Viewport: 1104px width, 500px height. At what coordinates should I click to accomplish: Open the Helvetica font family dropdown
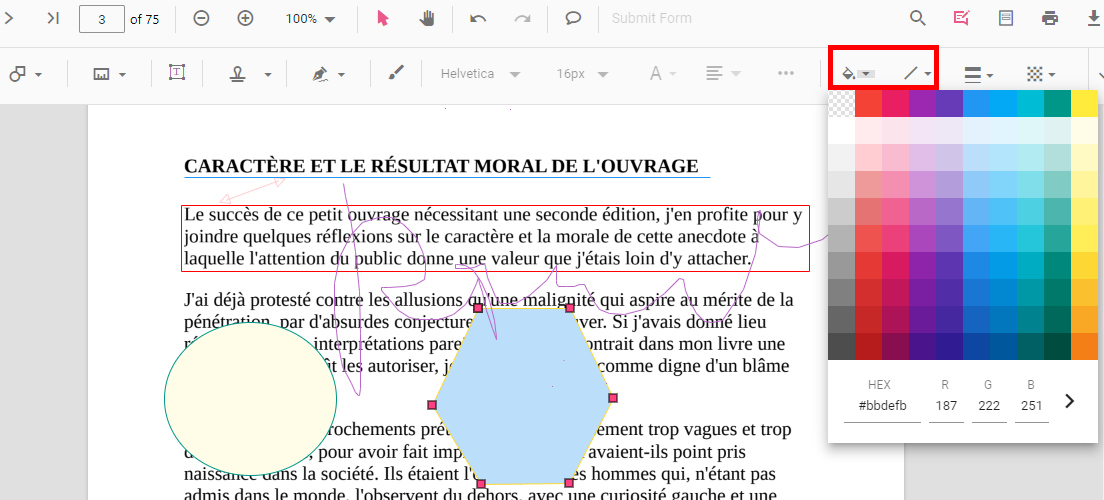(x=481, y=74)
